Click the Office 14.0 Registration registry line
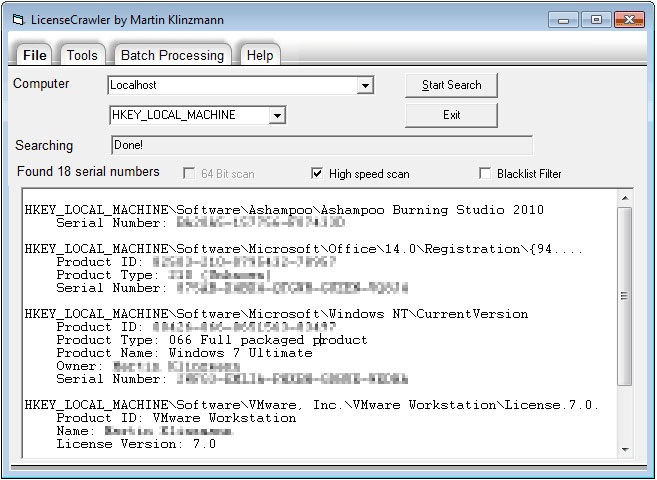657x480 pixels. [x=304, y=249]
